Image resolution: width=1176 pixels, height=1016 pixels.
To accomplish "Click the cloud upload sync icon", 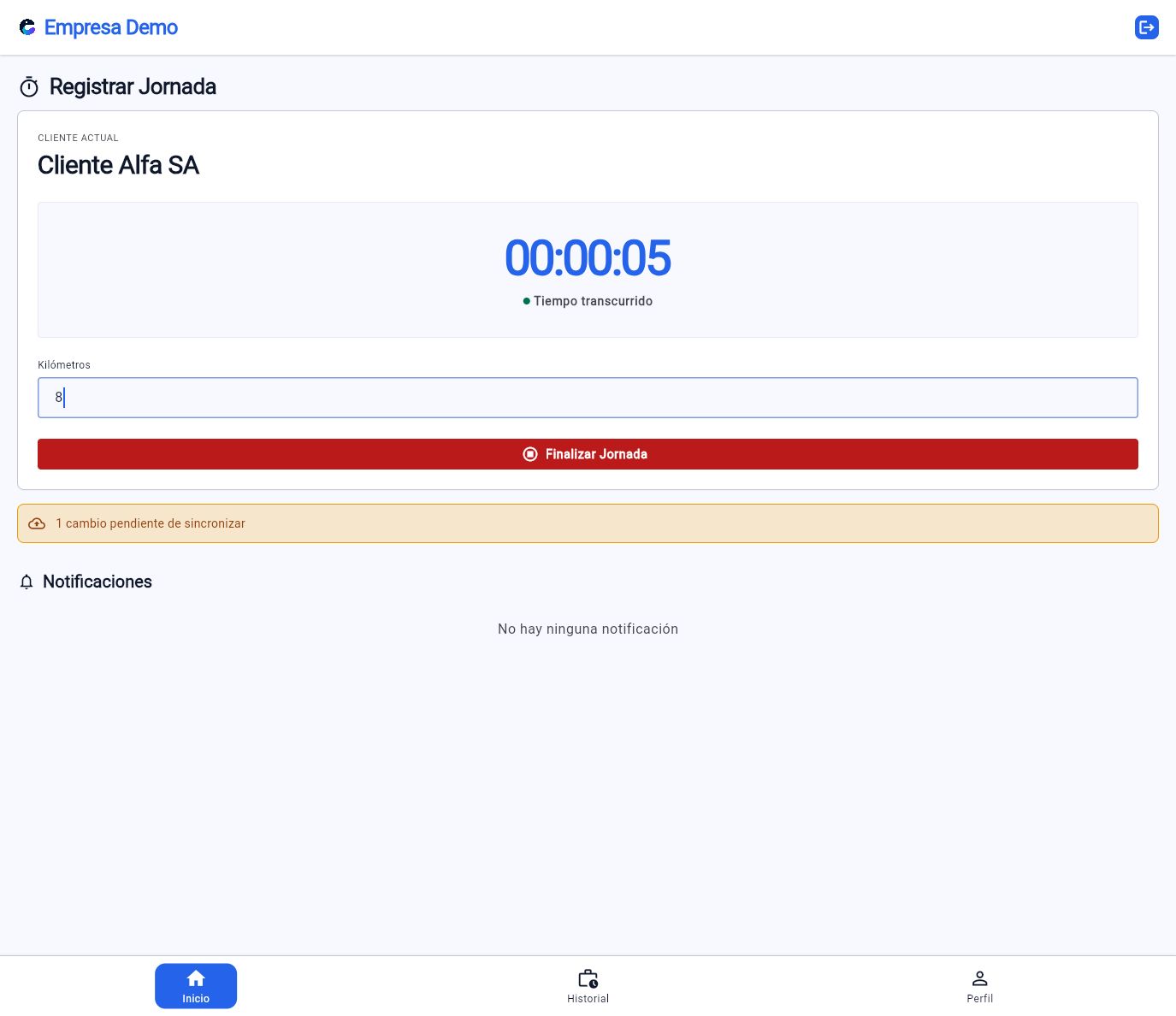I will (x=37, y=523).
